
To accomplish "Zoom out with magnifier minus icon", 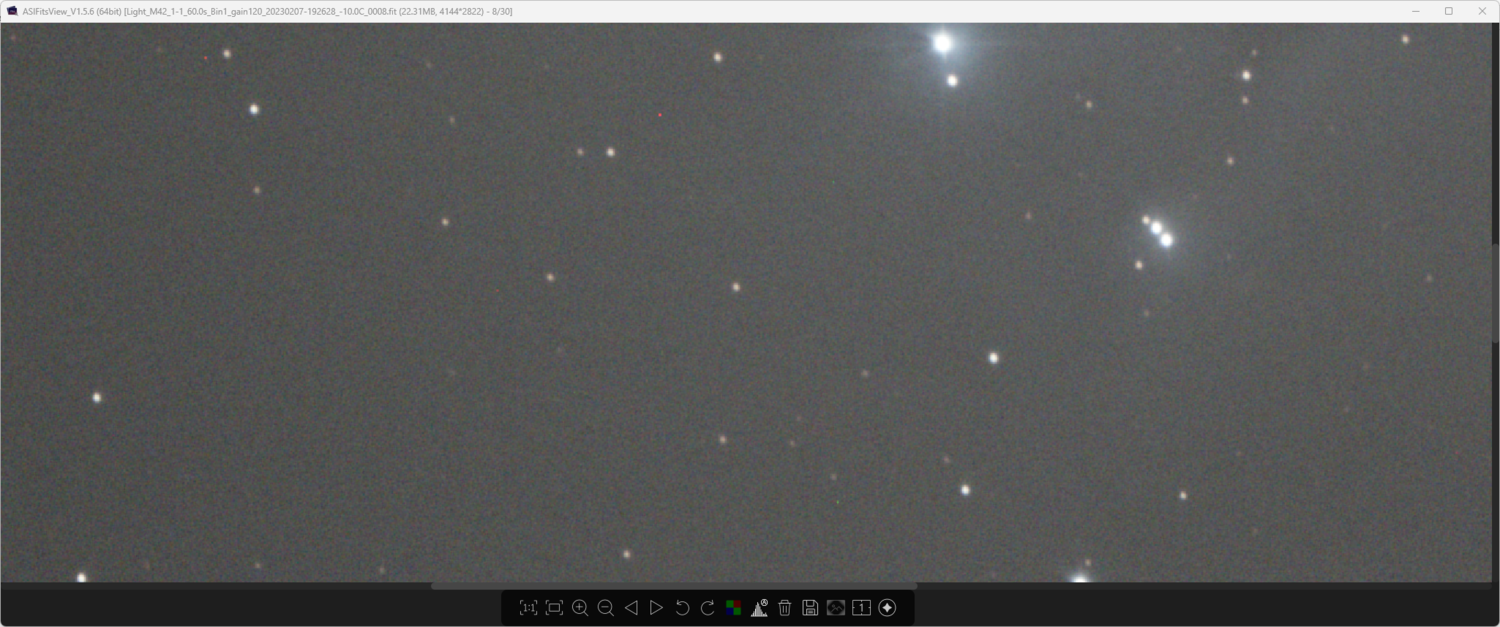I will pos(605,608).
